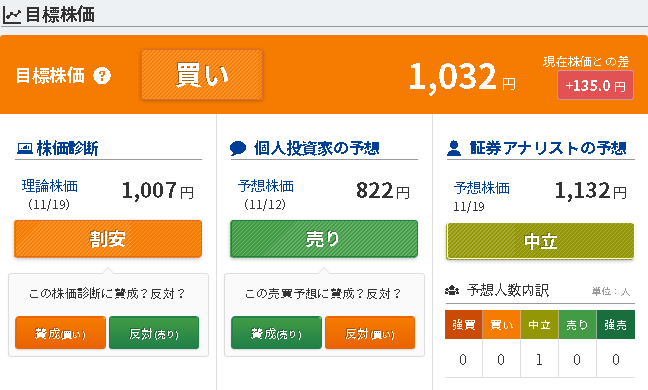Click the 予想株価 link under 個人投資家の予想
648x390 pixels.
(x=266, y=186)
